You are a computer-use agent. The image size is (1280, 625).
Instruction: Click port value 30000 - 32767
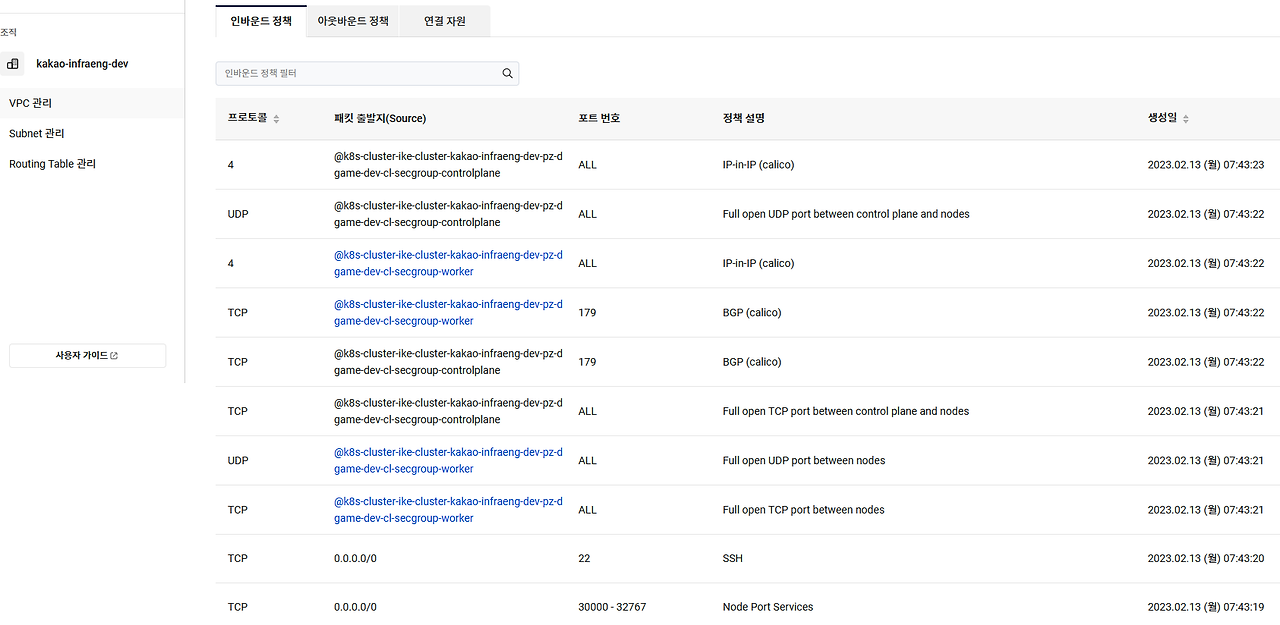click(x=612, y=607)
